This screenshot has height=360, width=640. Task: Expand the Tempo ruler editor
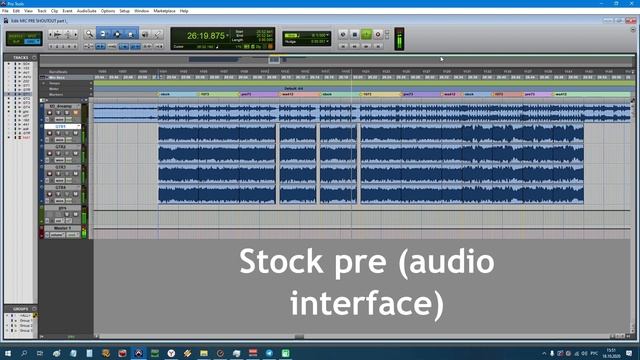44,83
